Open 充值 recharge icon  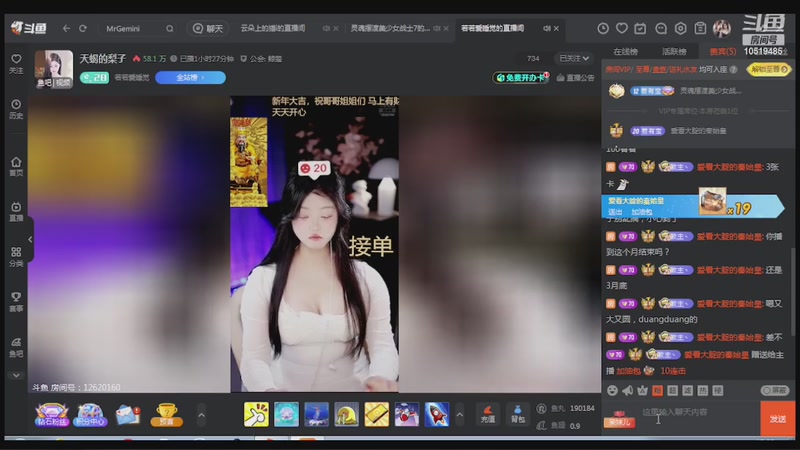[488, 414]
